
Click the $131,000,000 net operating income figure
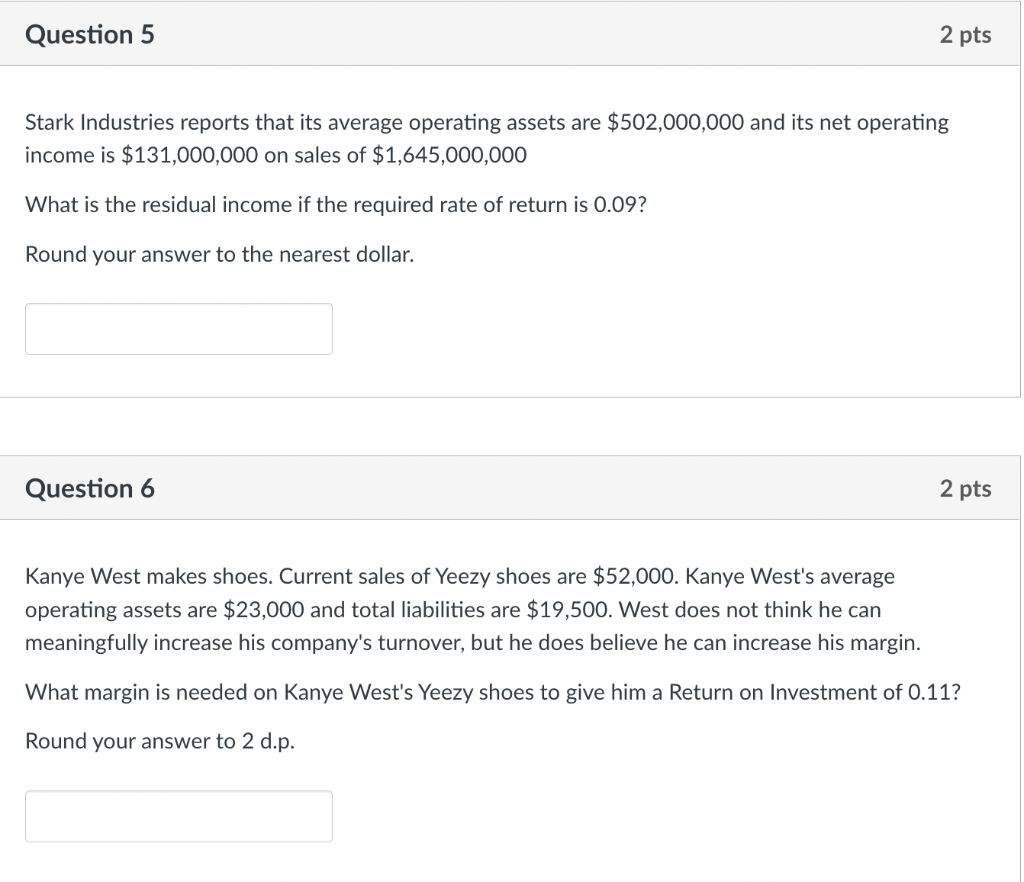point(190,155)
